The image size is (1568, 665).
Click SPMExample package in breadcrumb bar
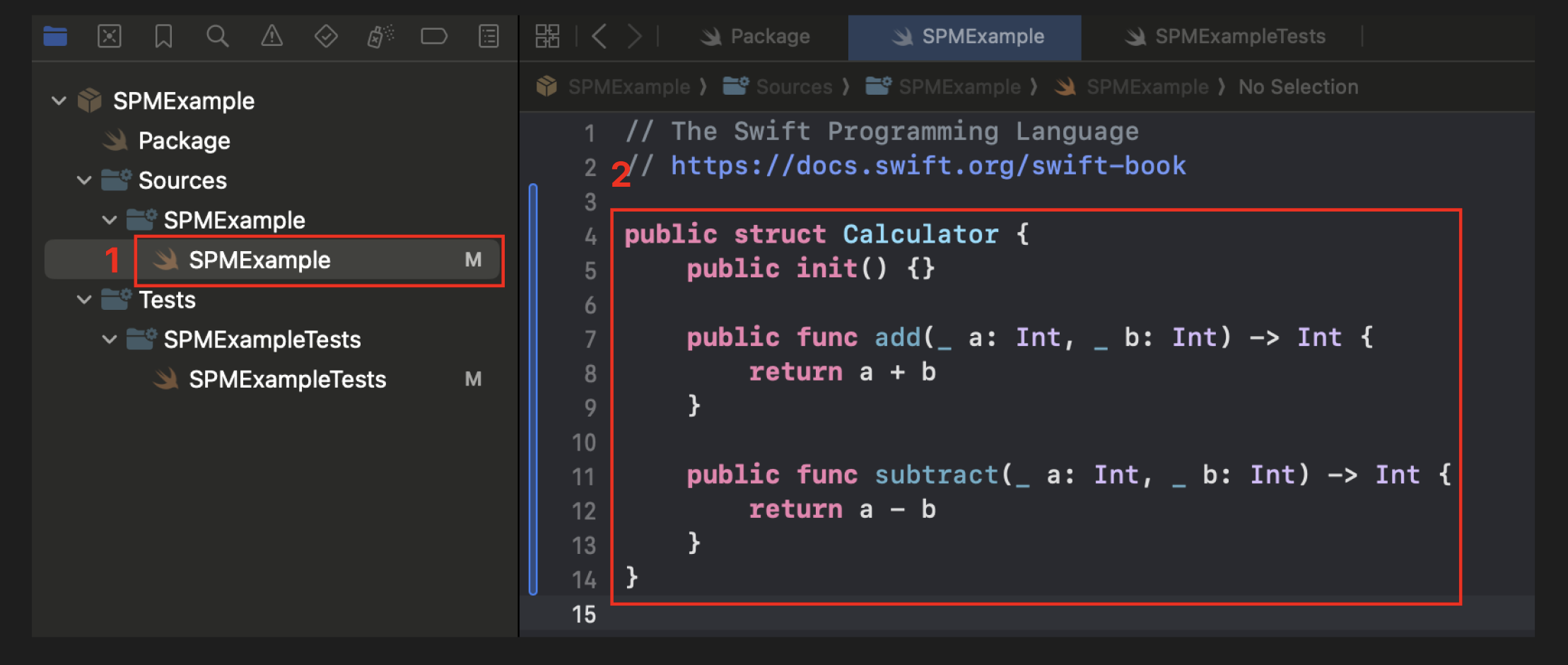click(x=613, y=86)
